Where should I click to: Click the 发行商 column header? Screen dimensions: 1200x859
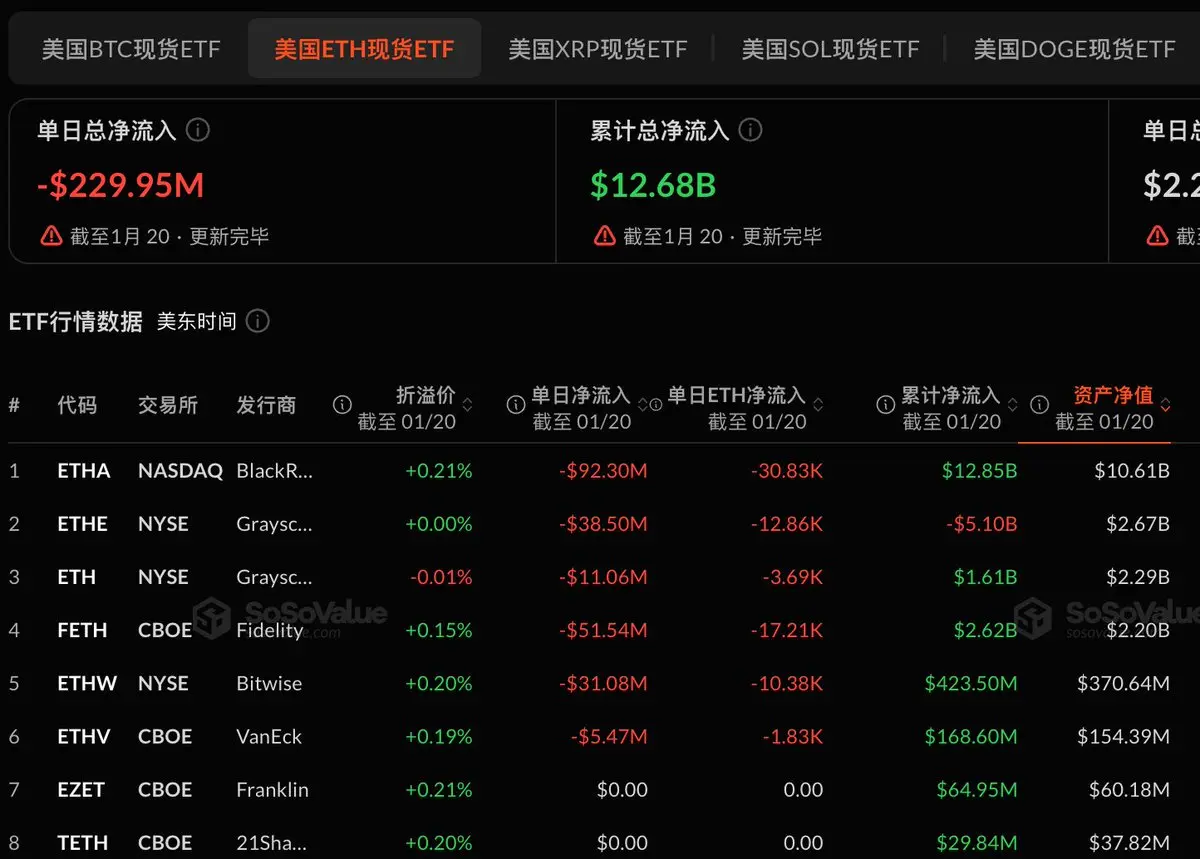tap(266, 405)
